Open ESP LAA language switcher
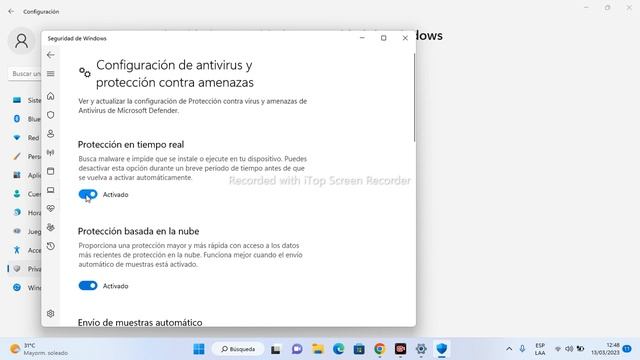This screenshot has width=640, height=360. pyautogui.click(x=540, y=349)
